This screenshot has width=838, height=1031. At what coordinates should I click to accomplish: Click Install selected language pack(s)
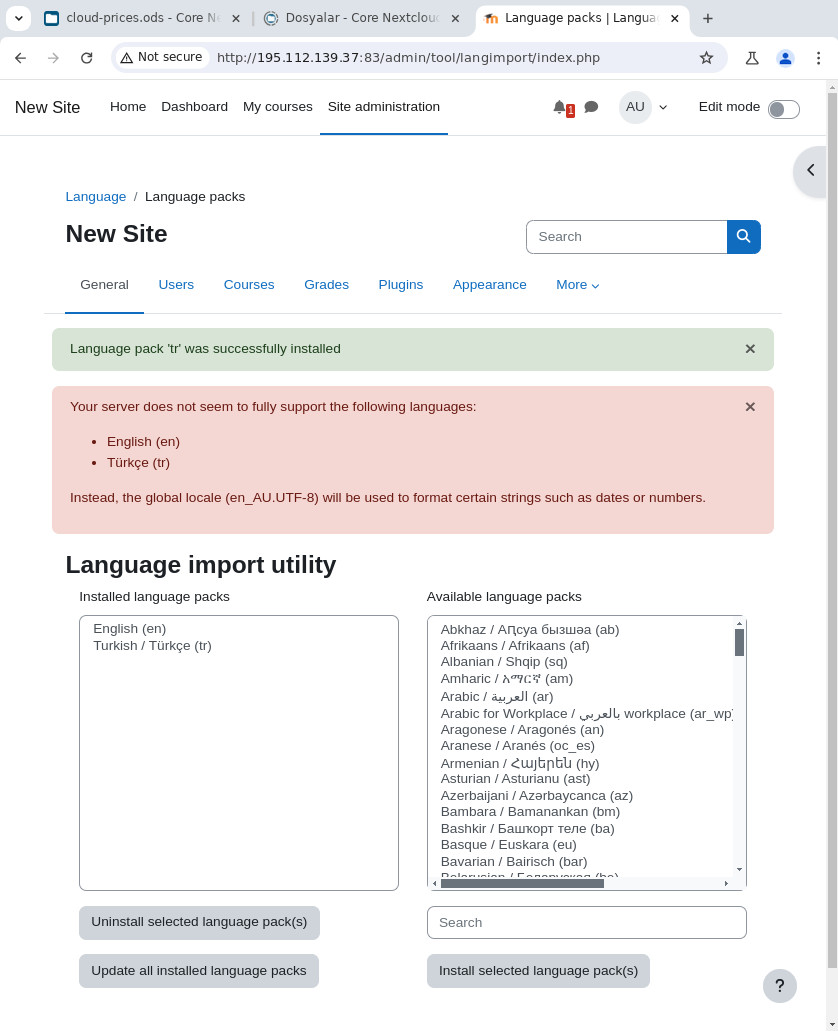point(538,970)
